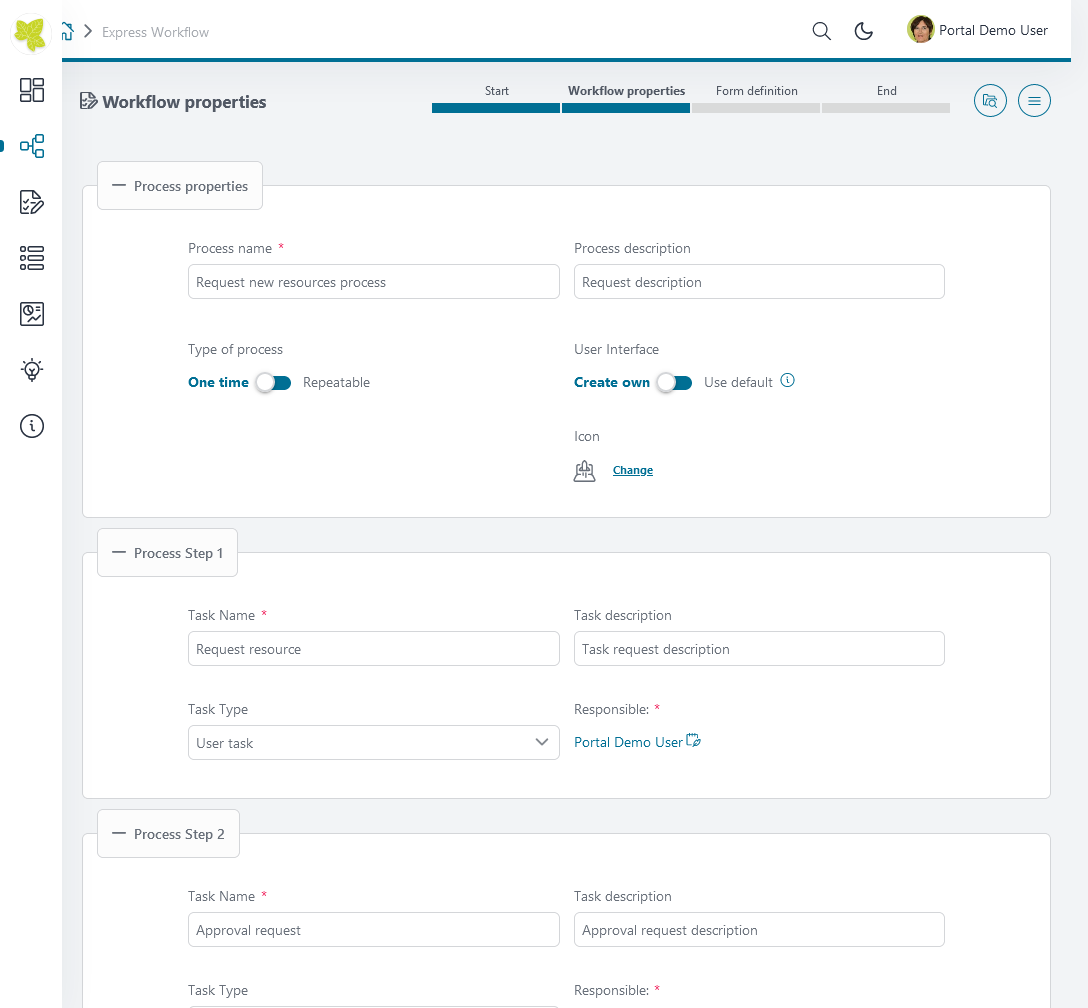Image resolution: width=1088 pixels, height=1008 pixels.
Task: Click the User Interface info icon
Action: coord(788,380)
